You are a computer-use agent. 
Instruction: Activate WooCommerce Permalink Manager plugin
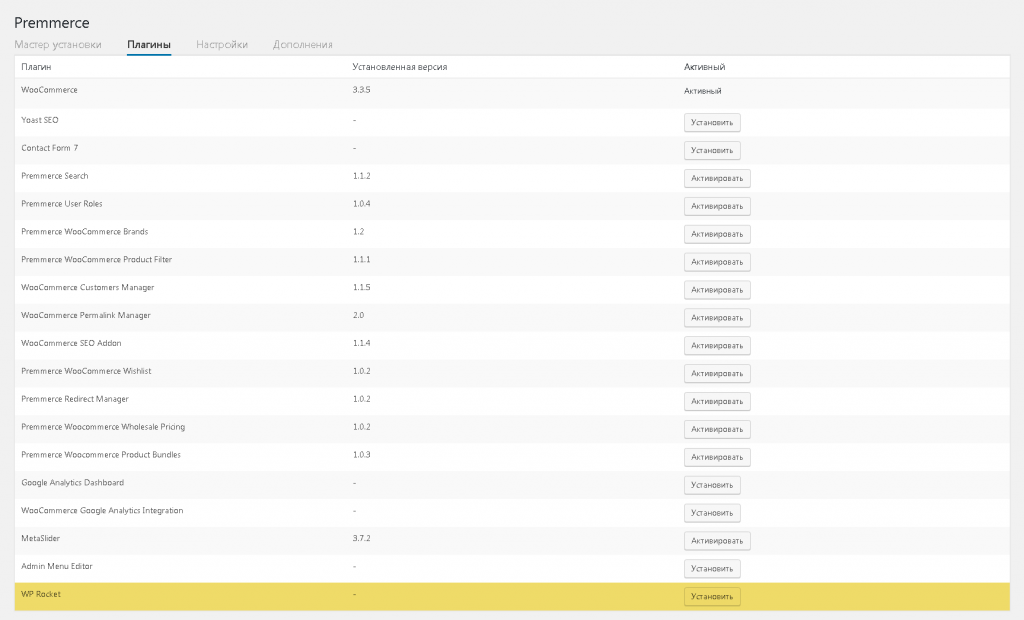717,318
